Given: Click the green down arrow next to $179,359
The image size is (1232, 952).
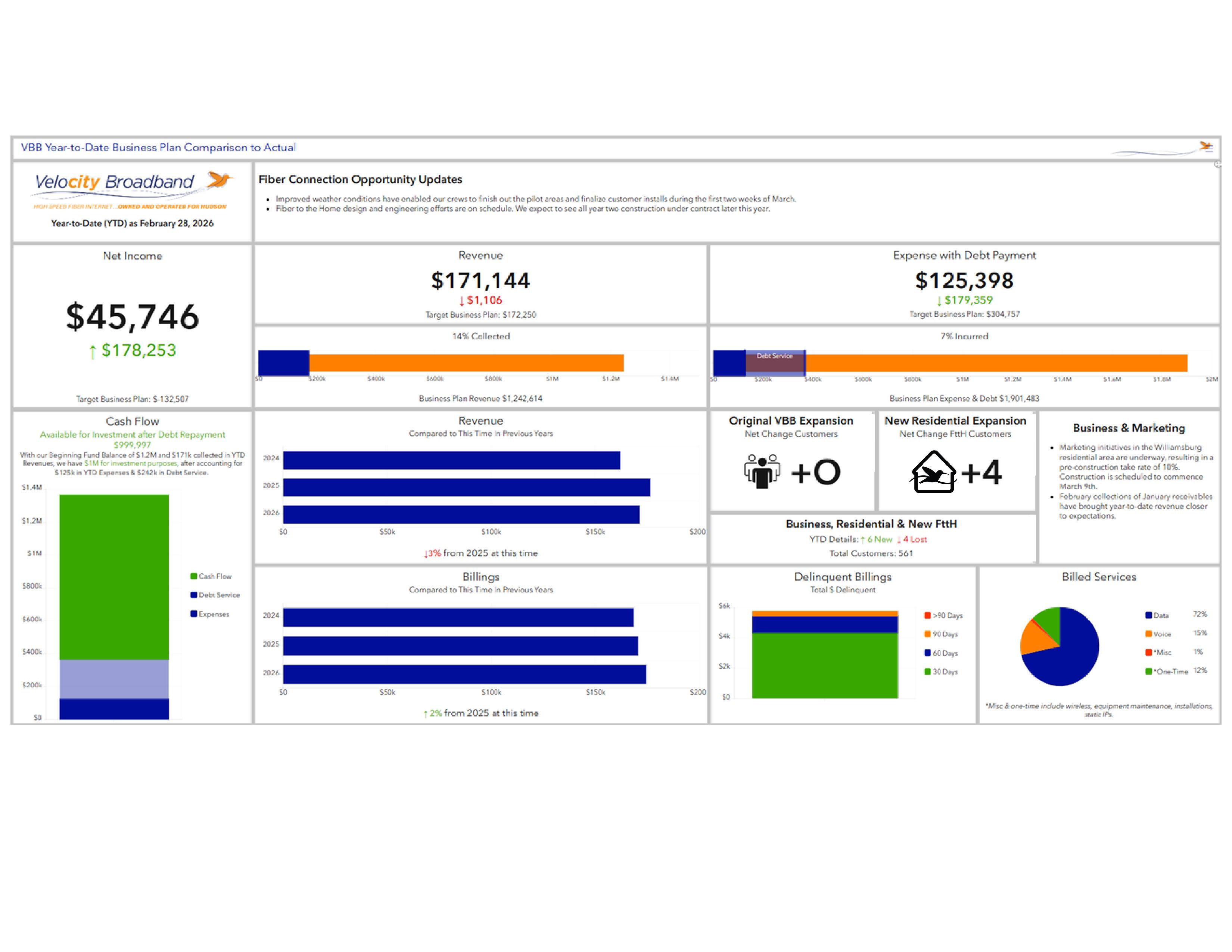Looking at the screenshot, I should (939, 301).
